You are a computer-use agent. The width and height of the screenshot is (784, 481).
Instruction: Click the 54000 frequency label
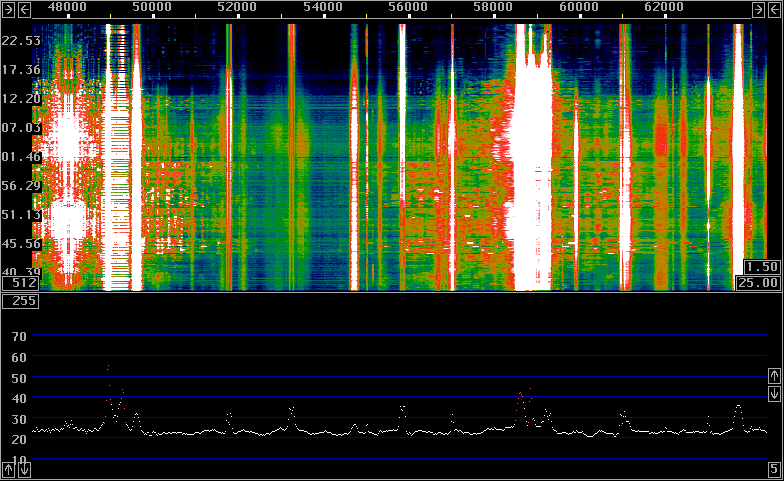pos(323,7)
